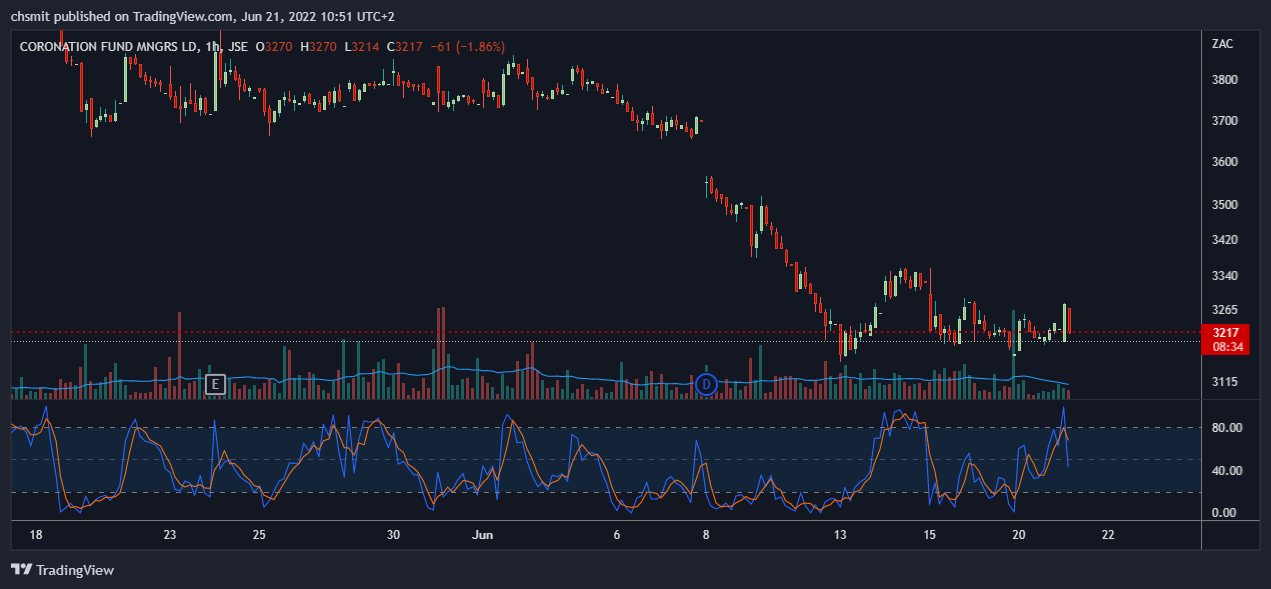The image size is (1271, 589).
Task: Click the date label 6 on the time axis
Action: point(617,535)
